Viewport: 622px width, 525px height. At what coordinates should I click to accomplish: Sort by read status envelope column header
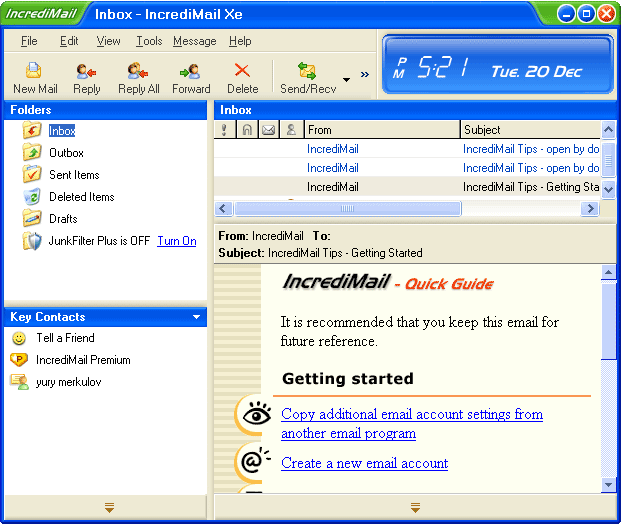pyautogui.click(x=269, y=129)
